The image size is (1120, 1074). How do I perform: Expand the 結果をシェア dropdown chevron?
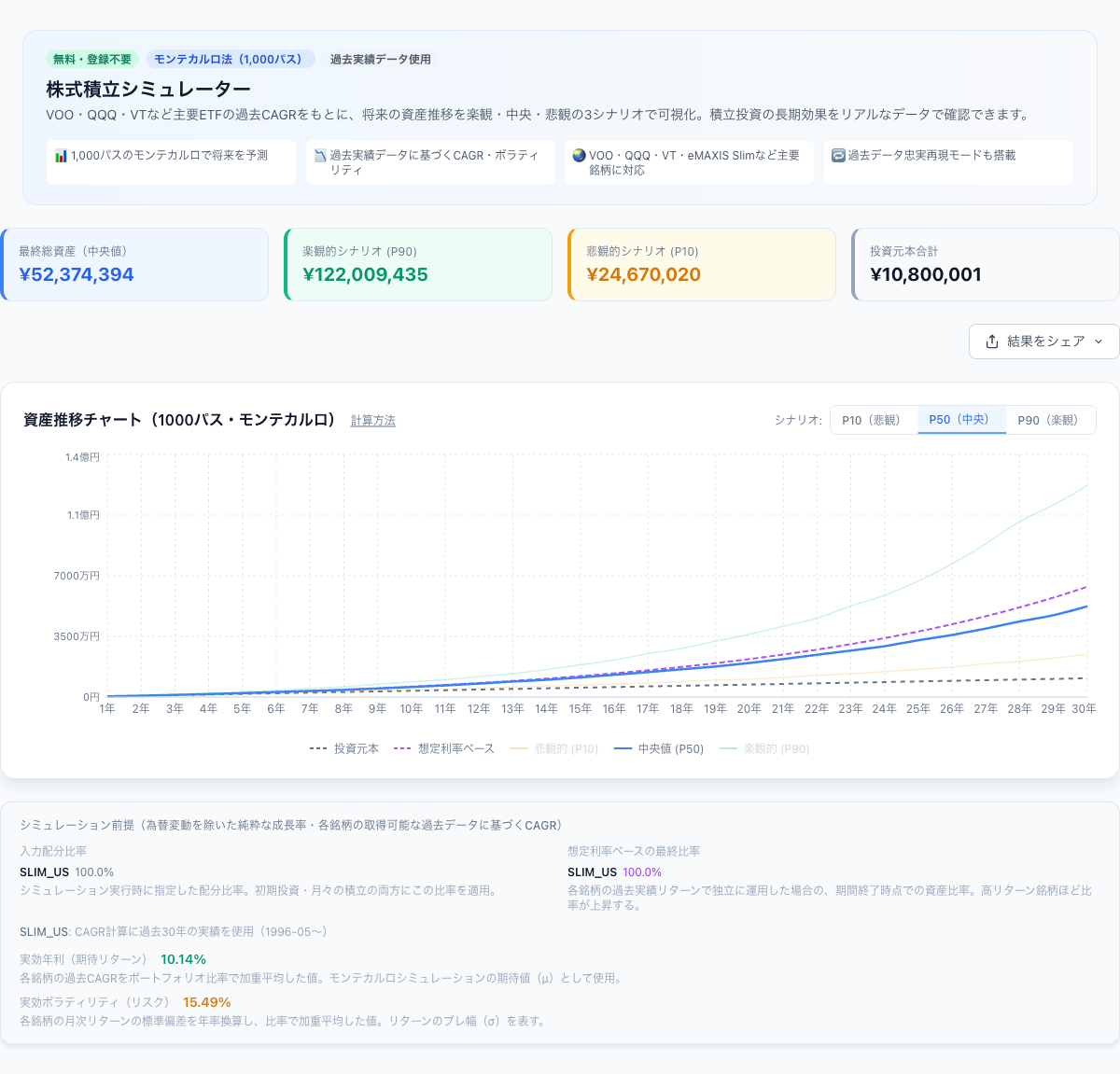(x=1099, y=342)
